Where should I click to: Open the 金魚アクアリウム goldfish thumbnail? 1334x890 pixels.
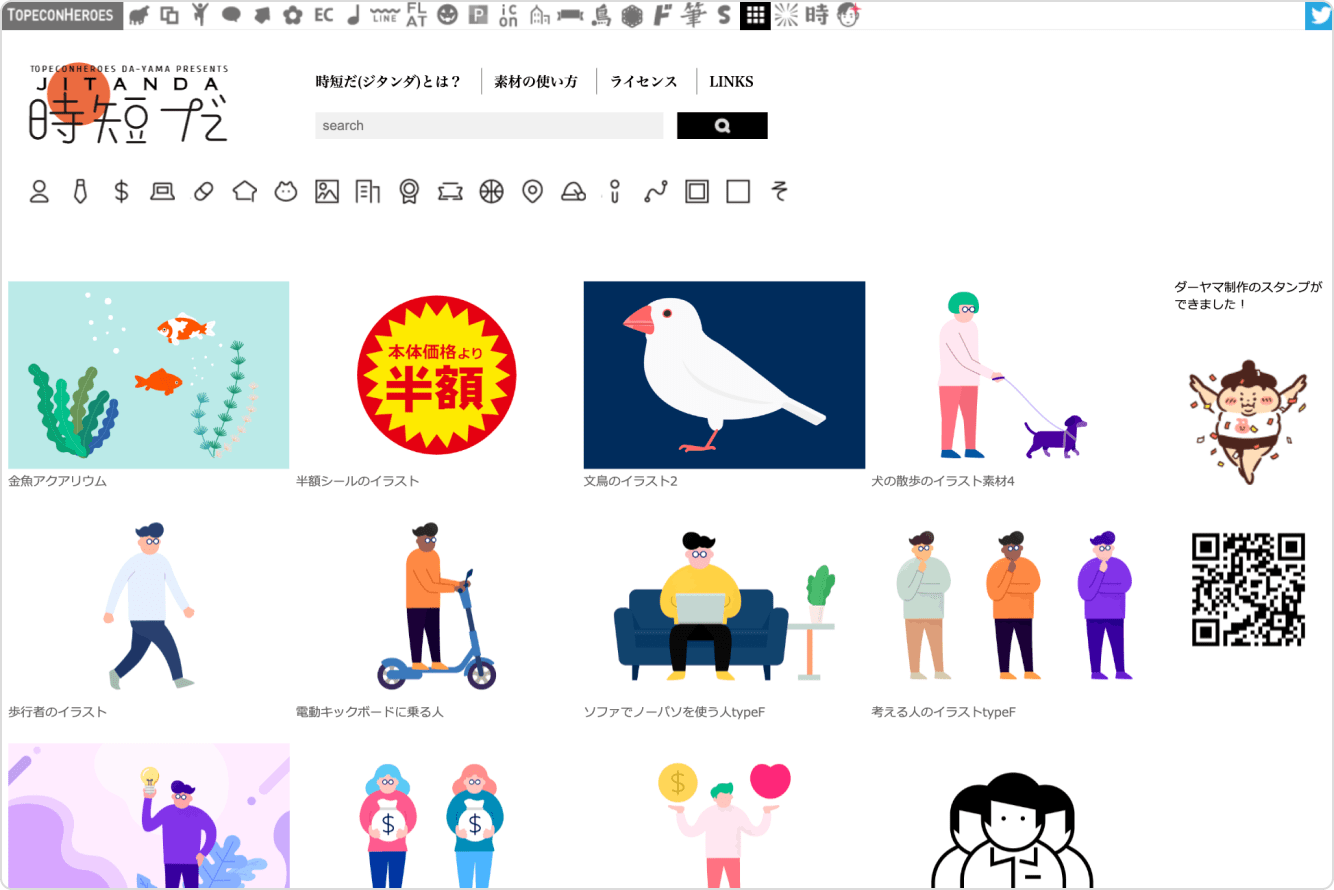(149, 375)
